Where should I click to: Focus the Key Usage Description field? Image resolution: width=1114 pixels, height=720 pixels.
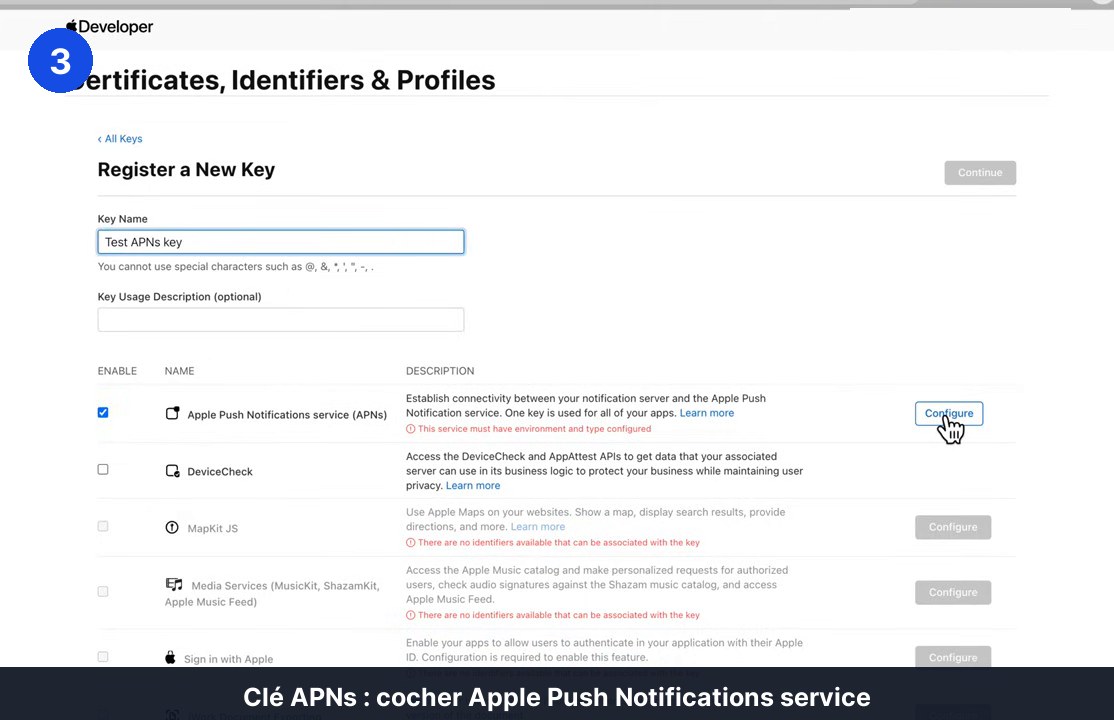coord(281,320)
